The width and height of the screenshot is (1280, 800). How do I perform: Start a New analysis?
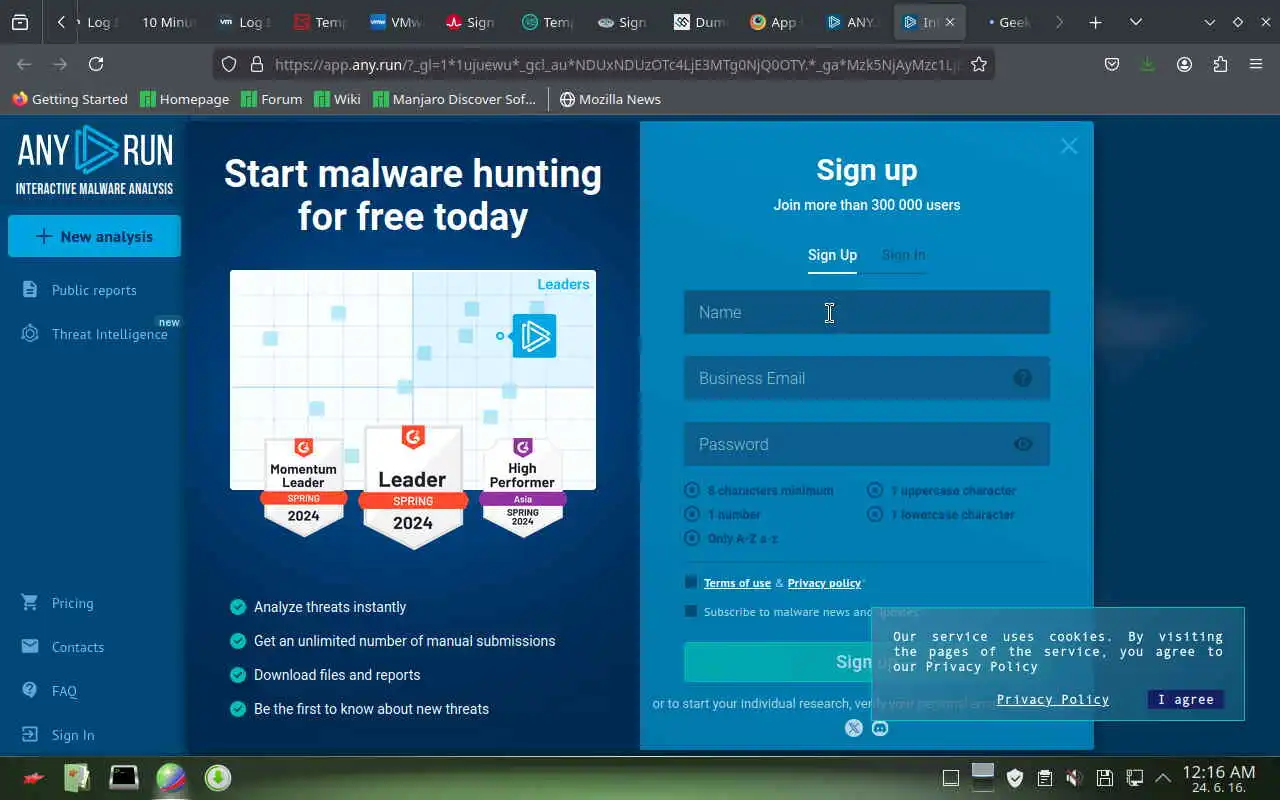[x=94, y=236]
